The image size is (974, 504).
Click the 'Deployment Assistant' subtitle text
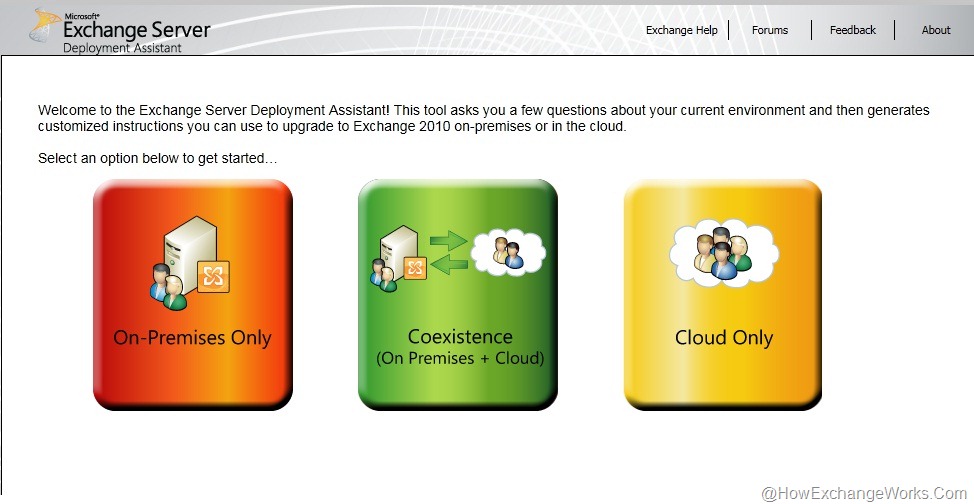click(122, 48)
